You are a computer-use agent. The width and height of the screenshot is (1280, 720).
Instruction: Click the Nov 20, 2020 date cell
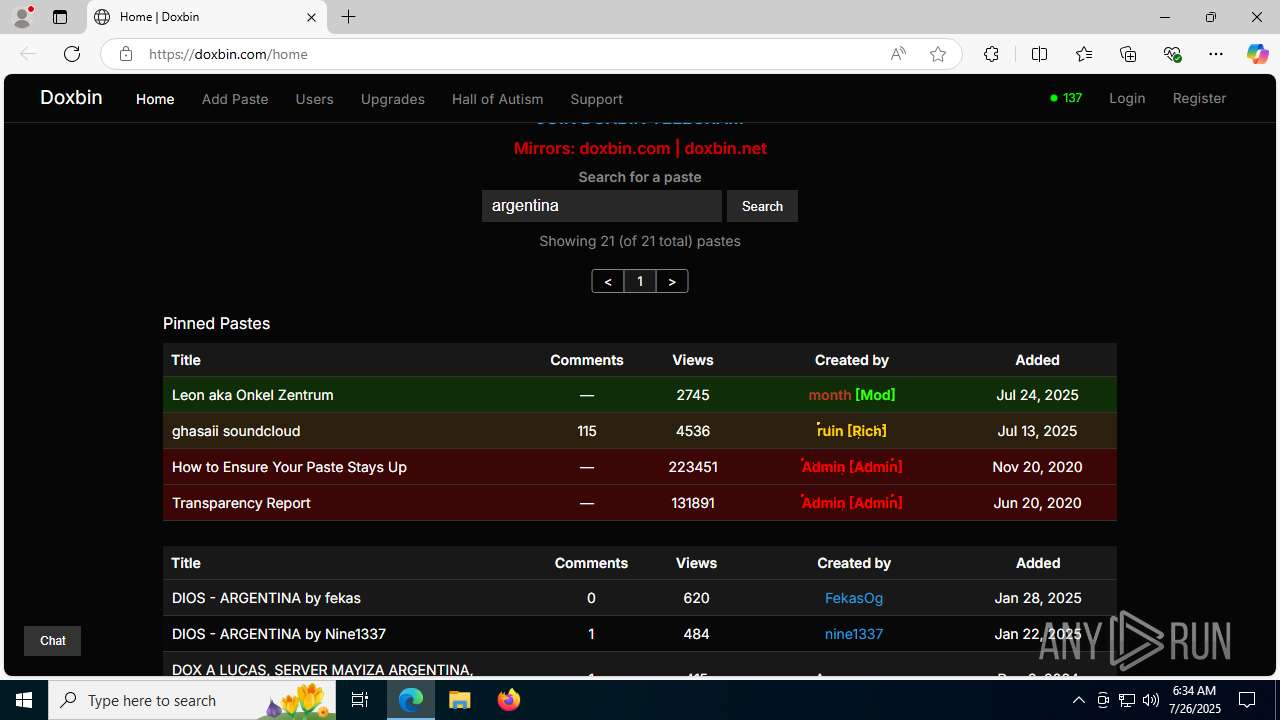click(x=1037, y=467)
